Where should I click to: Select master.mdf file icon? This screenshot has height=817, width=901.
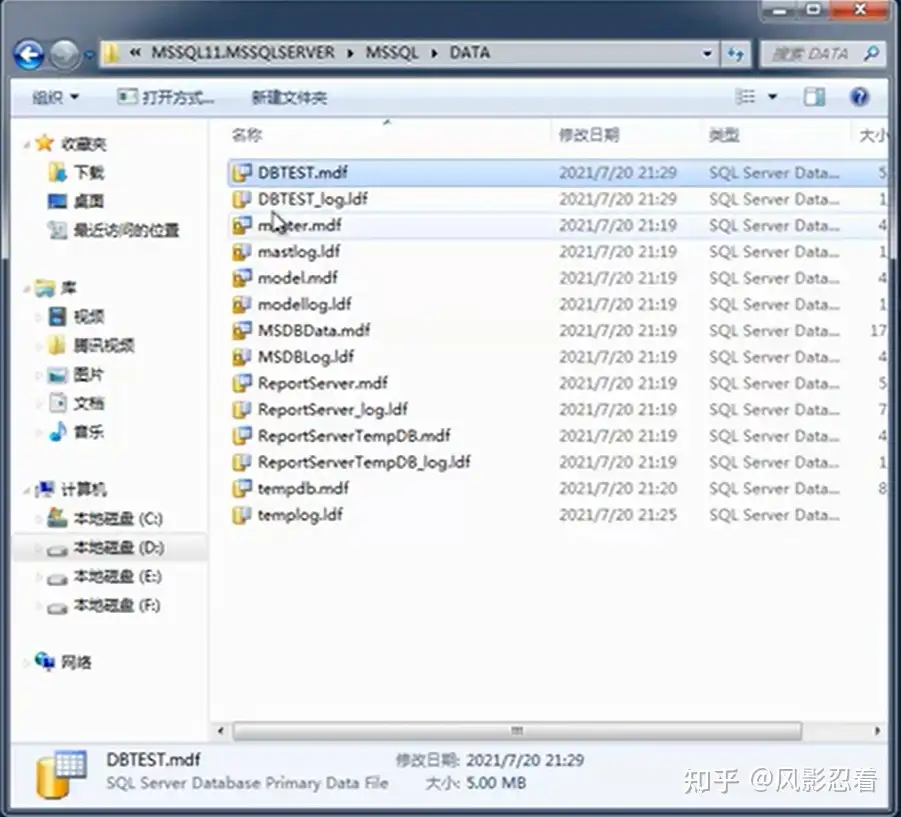pos(242,225)
